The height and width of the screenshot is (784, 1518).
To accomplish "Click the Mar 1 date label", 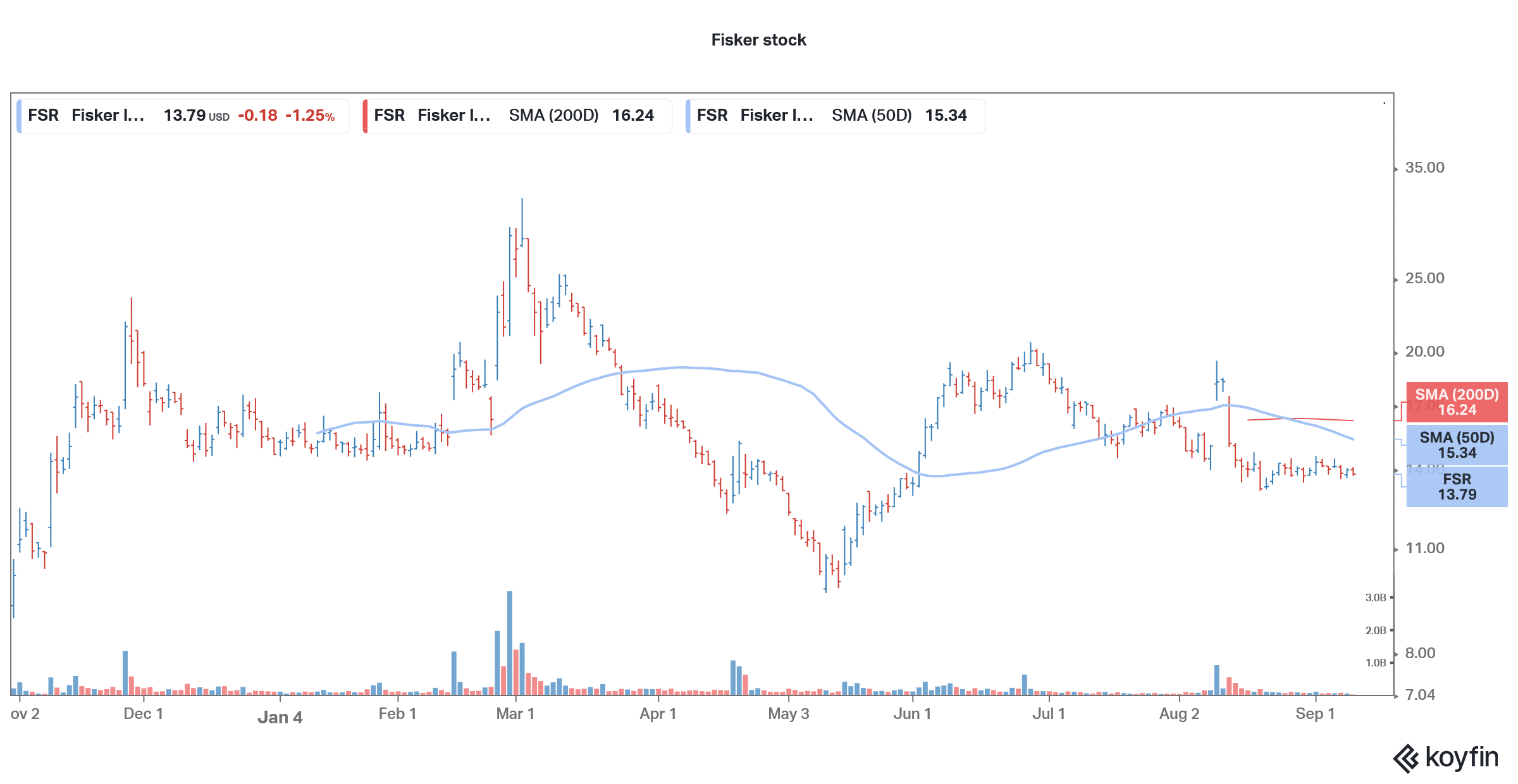I will [515, 714].
